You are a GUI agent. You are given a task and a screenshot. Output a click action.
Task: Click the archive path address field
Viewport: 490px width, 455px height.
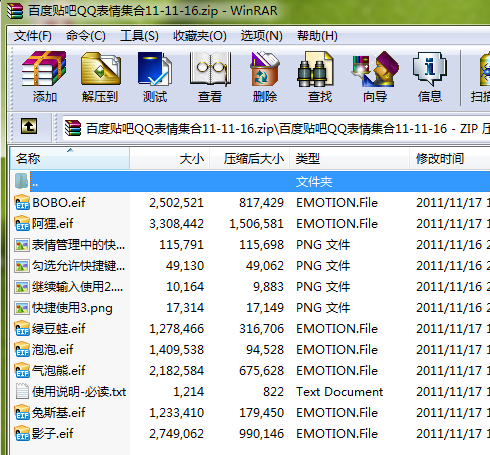[x=277, y=128]
